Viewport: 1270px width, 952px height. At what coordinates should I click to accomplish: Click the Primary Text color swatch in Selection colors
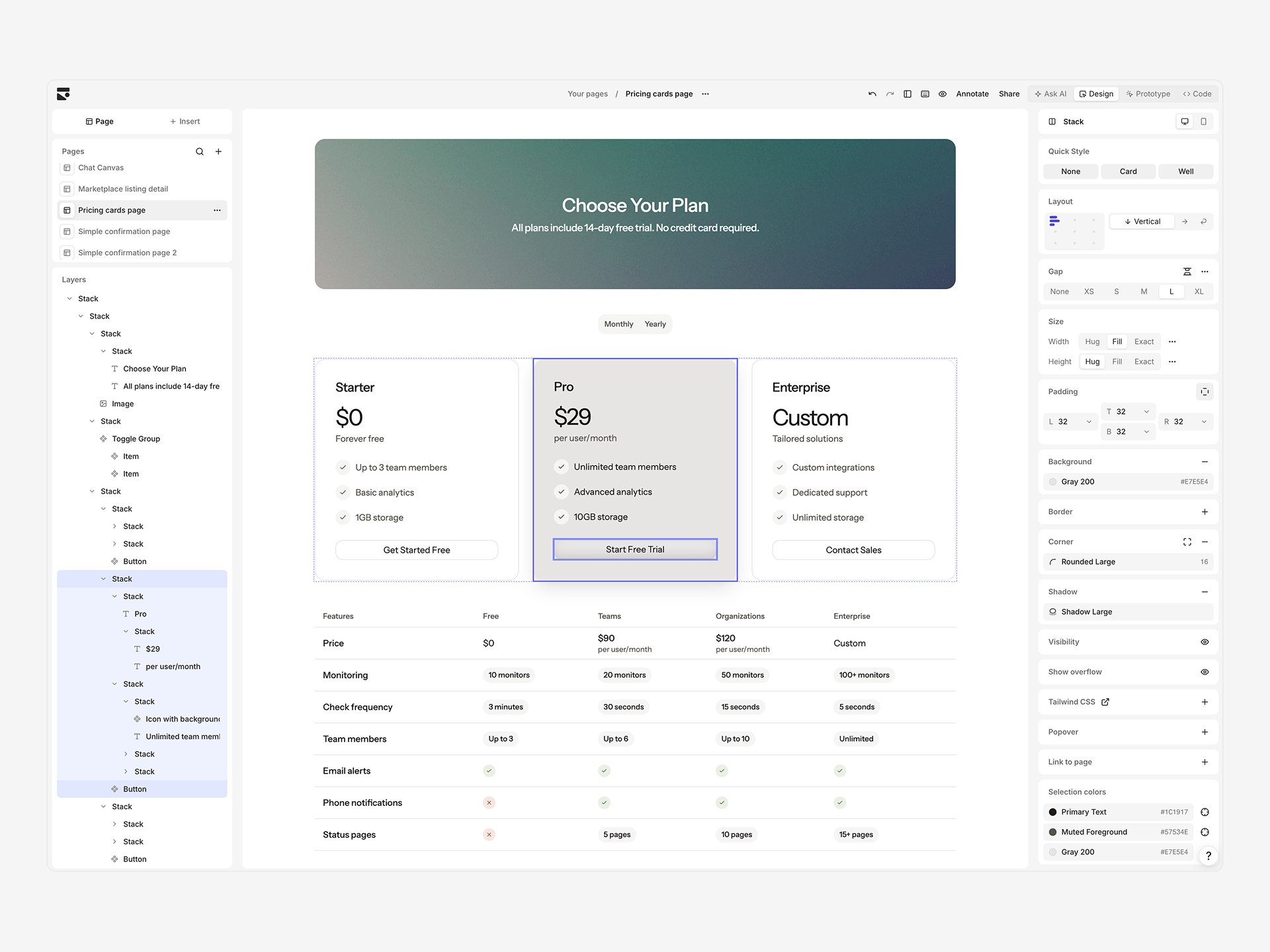pos(1053,812)
